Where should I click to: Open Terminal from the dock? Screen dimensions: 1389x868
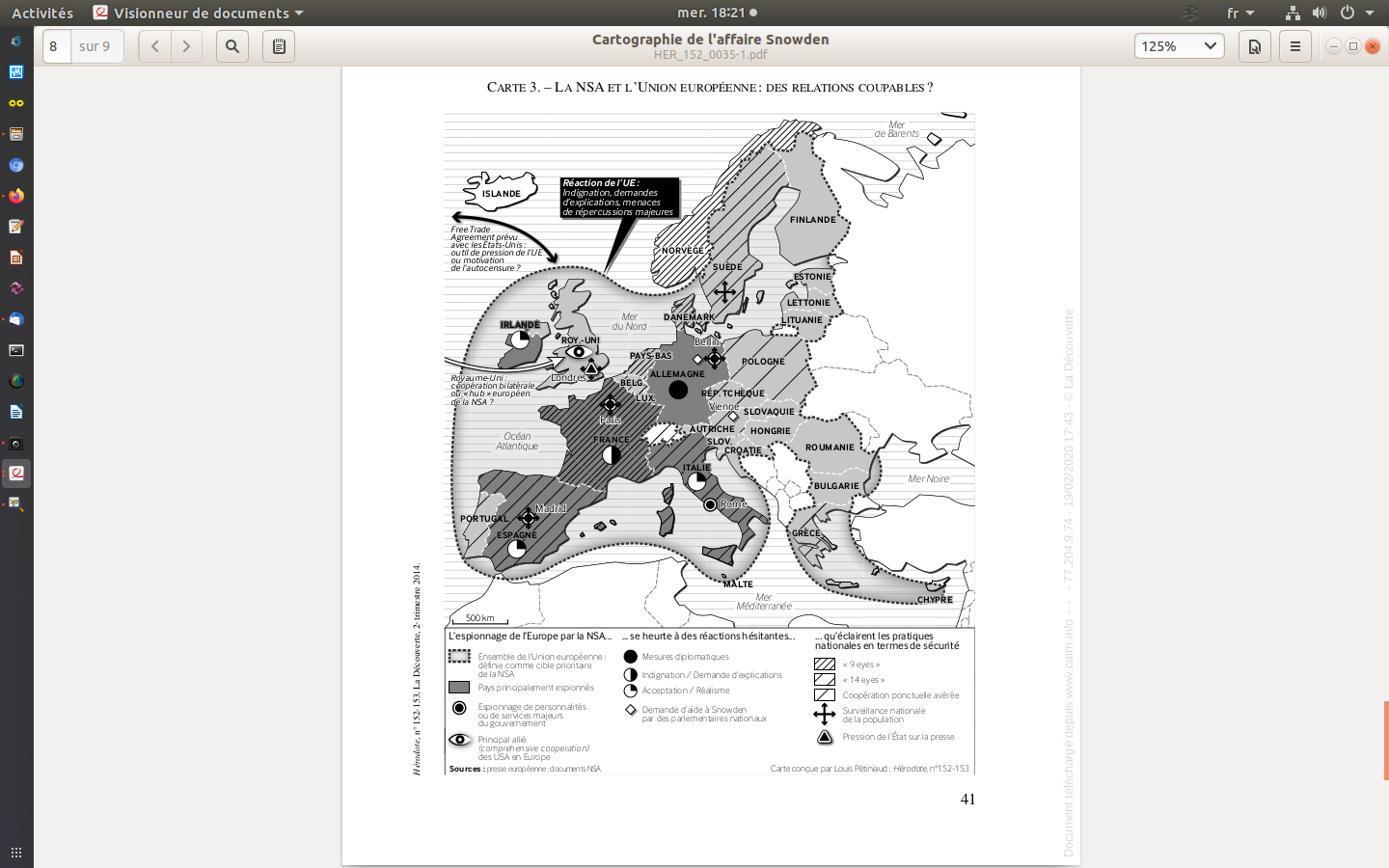(16, 350)
